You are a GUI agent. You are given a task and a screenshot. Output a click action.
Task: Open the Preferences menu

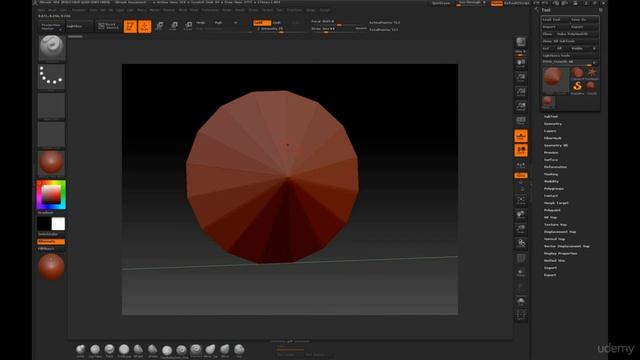pos(210,10)
